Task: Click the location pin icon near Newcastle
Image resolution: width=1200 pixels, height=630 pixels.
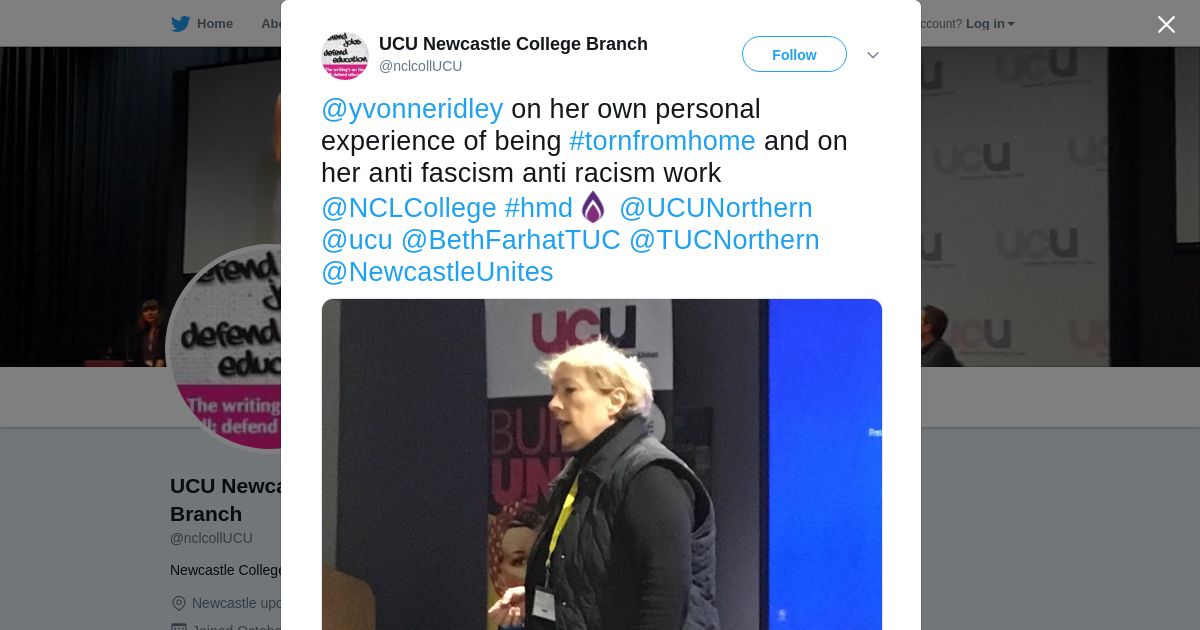Action: [x=179, y=603]
